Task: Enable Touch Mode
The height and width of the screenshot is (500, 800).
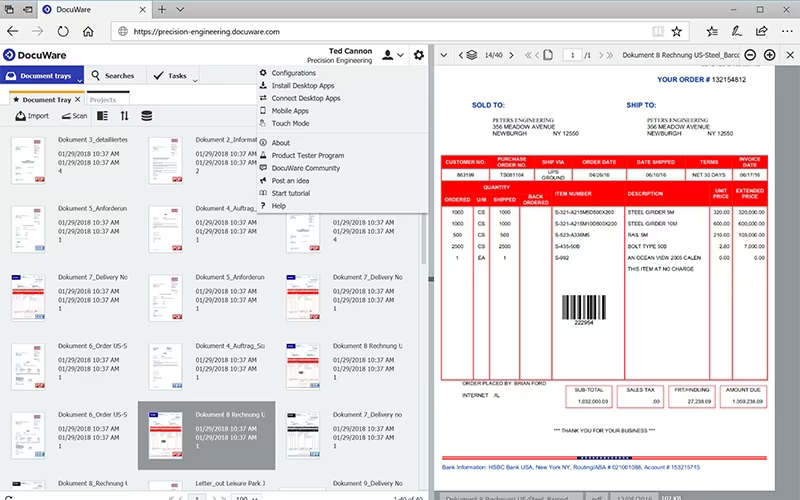Action: point(290,123)
